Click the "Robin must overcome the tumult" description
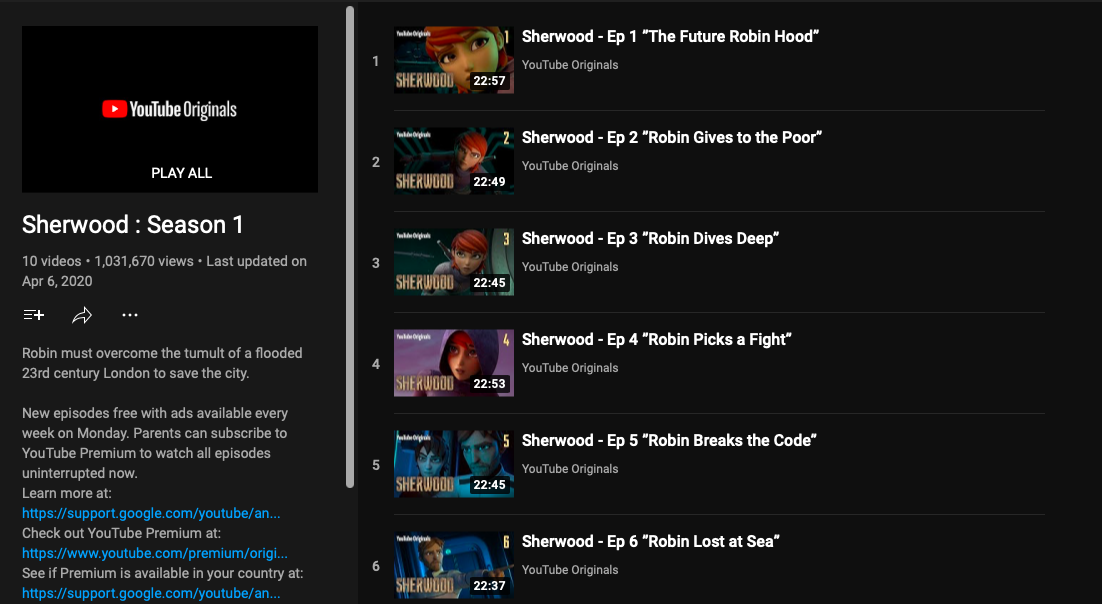The image size is (1102, 604). 162,363
